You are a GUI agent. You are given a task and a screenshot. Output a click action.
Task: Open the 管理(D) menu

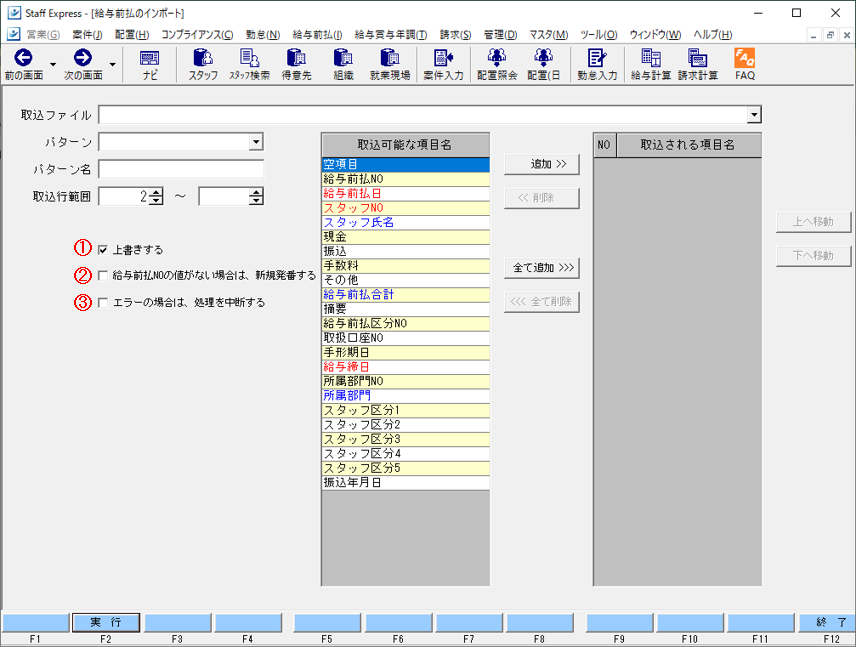pos(500,34)
